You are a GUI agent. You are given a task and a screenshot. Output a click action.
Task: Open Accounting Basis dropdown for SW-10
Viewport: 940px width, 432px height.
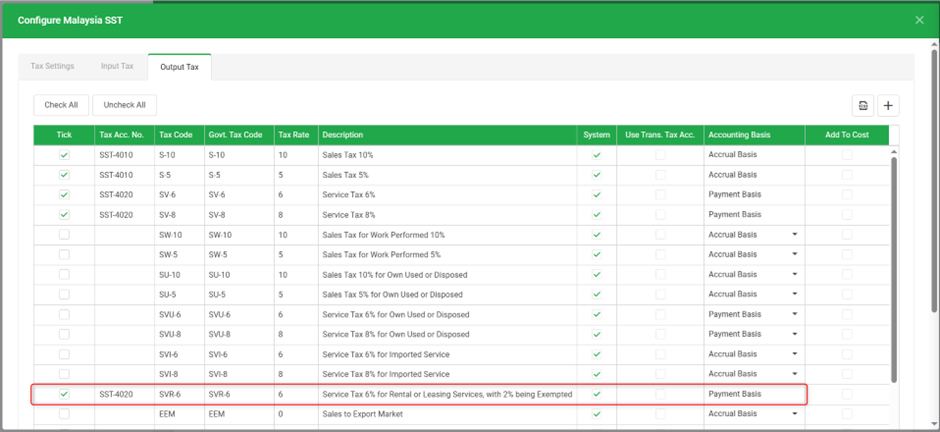pos(795,234)
